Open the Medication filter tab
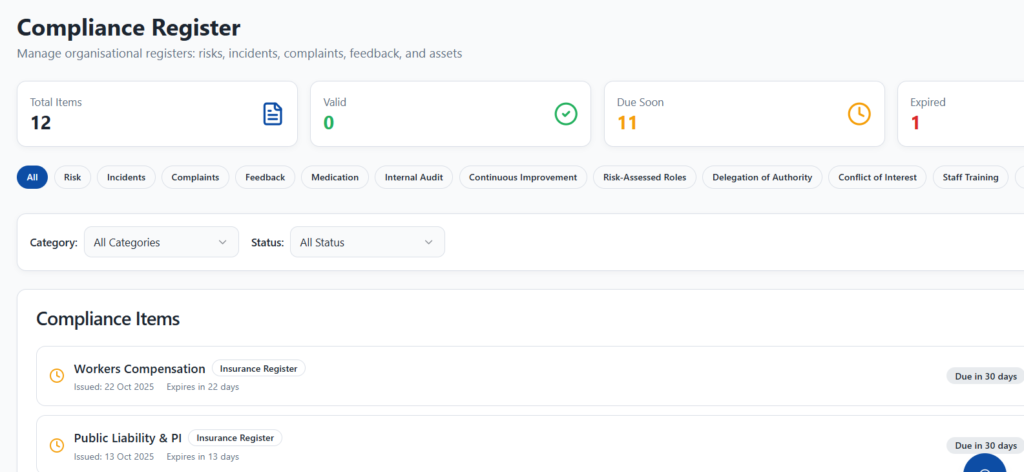Screen dimensions: 1024x472 335,178
